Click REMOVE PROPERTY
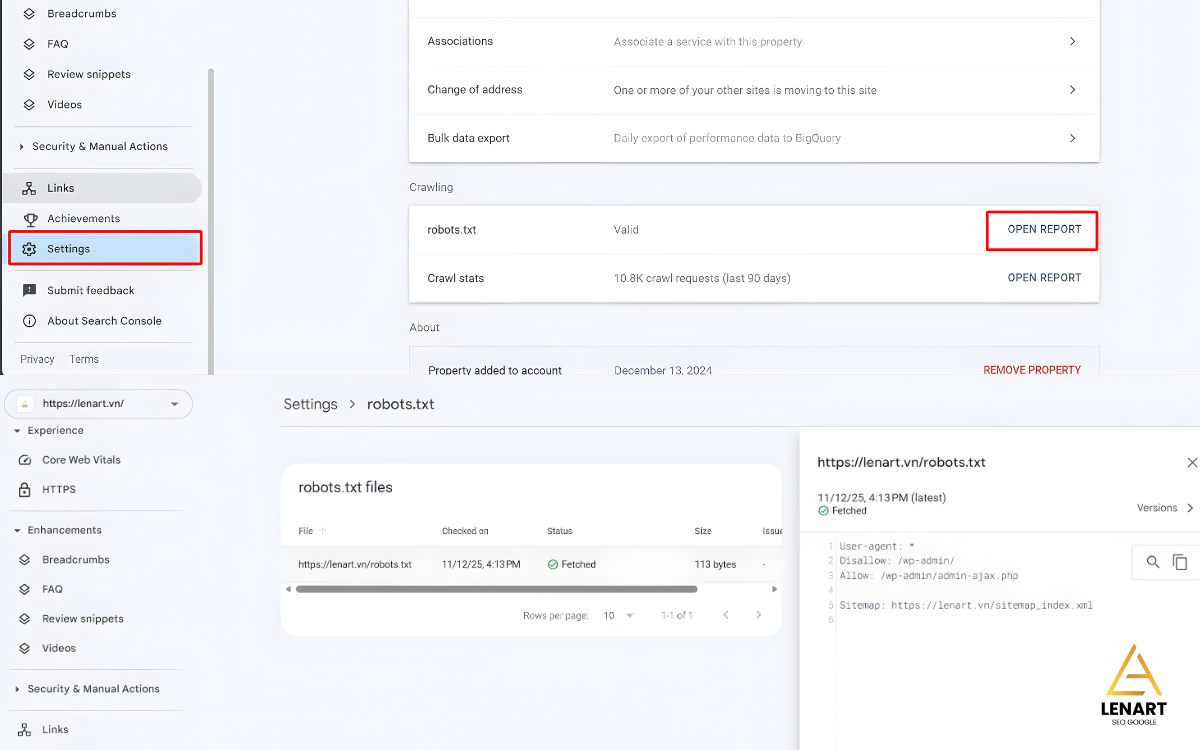The width and height of the screenshot is (1200, 750). 1031,370
